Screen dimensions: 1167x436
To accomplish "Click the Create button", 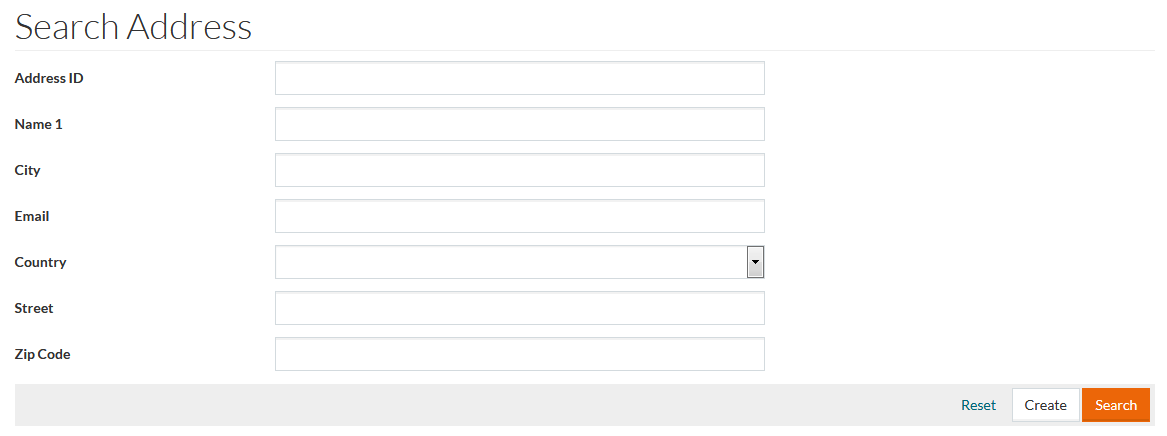I will 1045,405.
